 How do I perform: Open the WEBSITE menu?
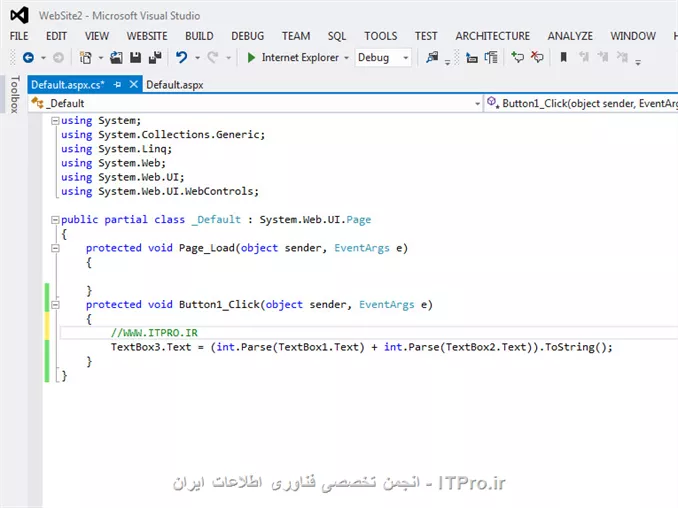pos(147,36)
